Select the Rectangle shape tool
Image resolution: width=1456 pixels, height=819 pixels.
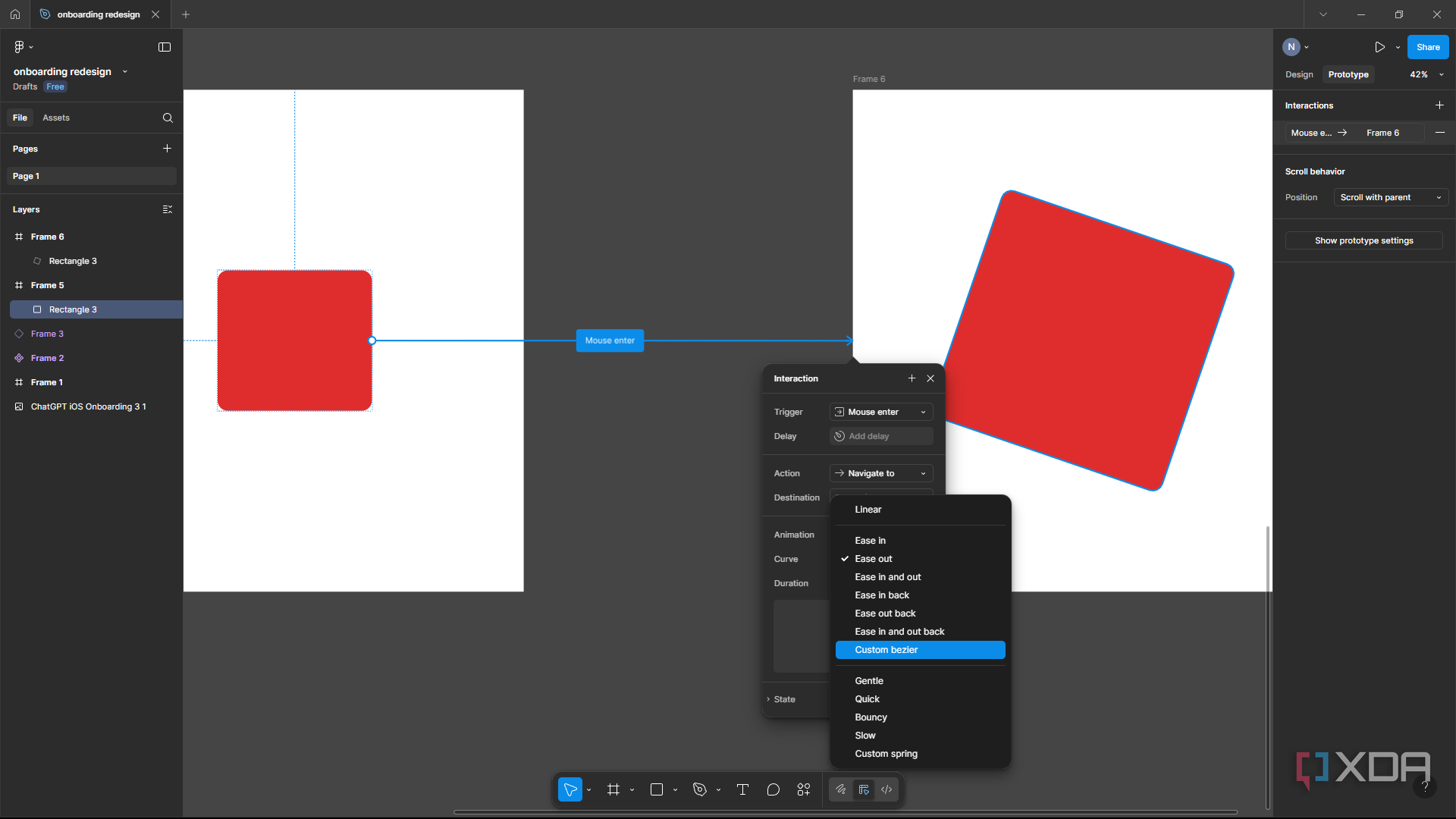point(657,789)
